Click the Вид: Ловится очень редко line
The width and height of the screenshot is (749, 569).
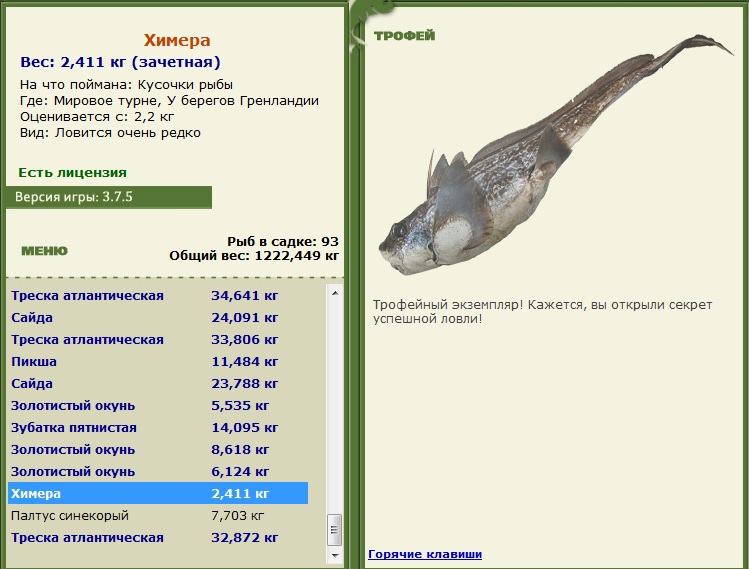point(110,132)
